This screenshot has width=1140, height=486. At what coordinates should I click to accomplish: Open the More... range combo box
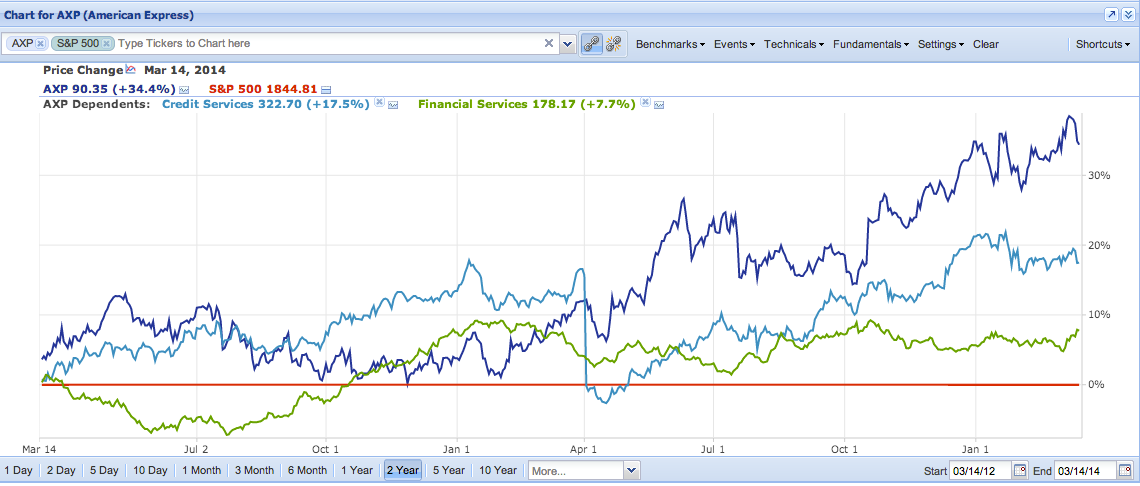click(x=584, y=471)
